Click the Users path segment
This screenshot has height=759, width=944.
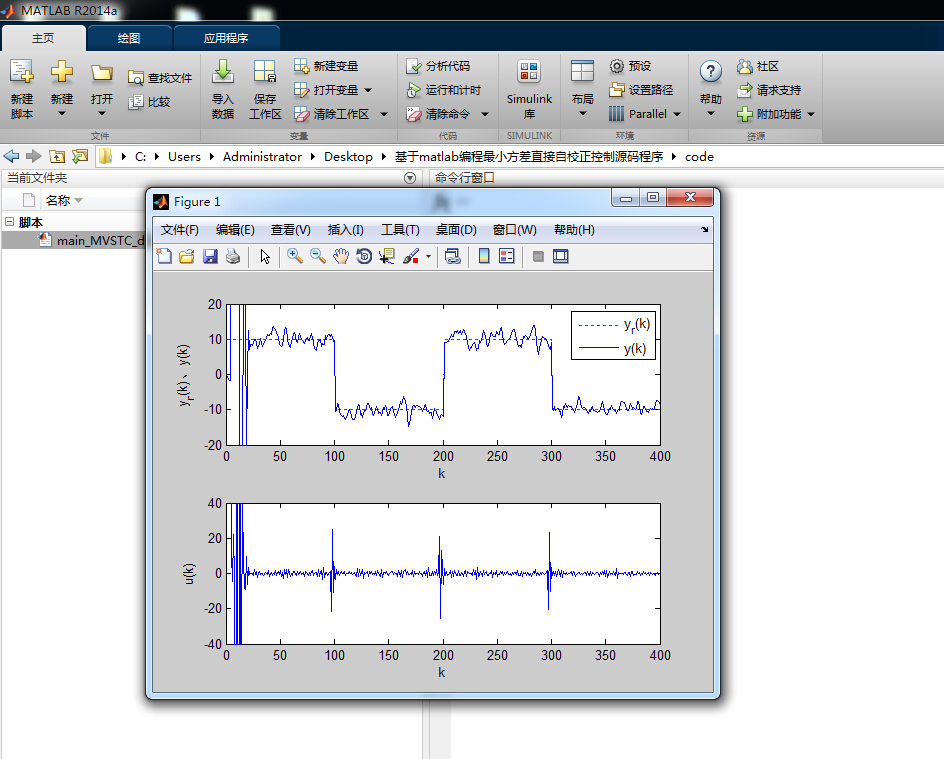point(184,156)
